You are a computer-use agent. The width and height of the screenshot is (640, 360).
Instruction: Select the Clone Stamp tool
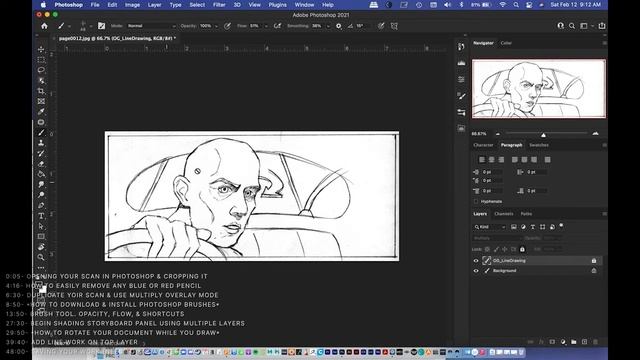point(41,143)
